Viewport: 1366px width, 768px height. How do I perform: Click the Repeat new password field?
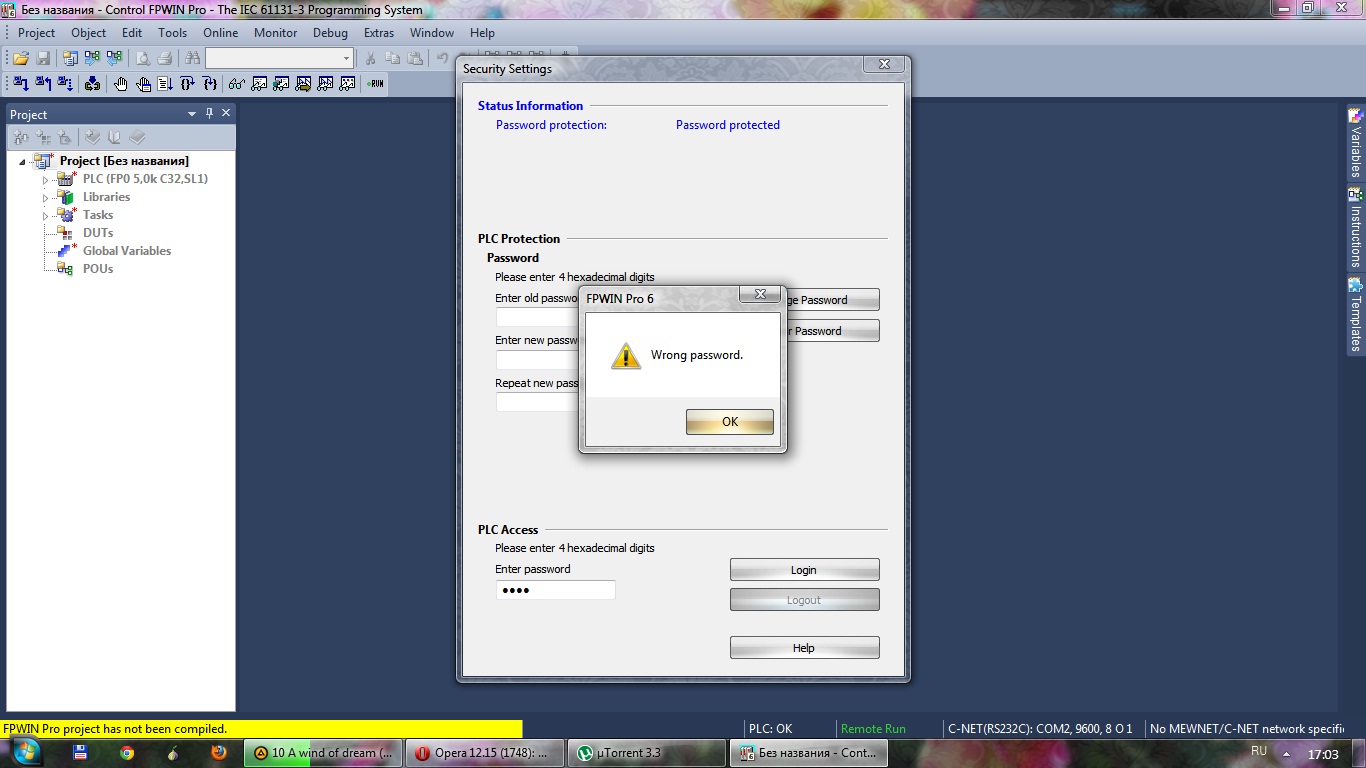tap(538, 402)
